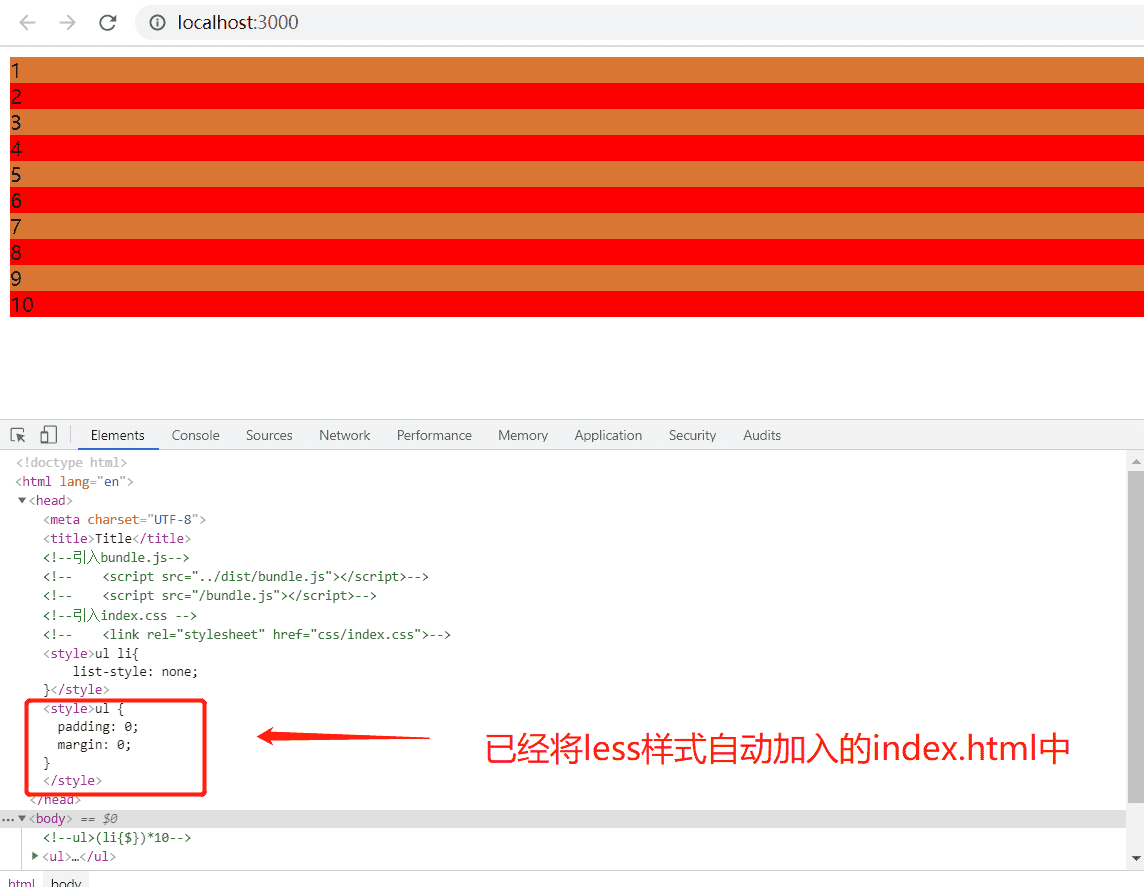
Task: Click the 'list-style: none;' line
Action: (135, 672)
